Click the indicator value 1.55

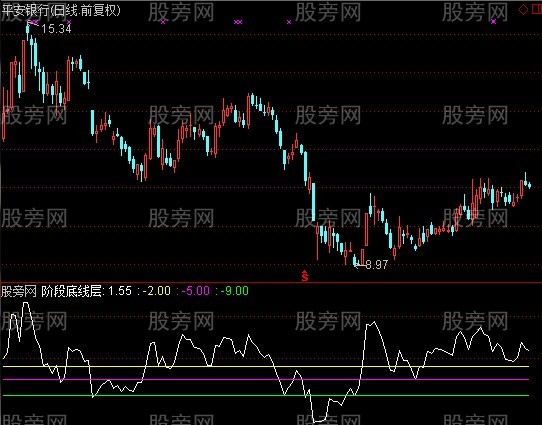click(x=120, y=291)
